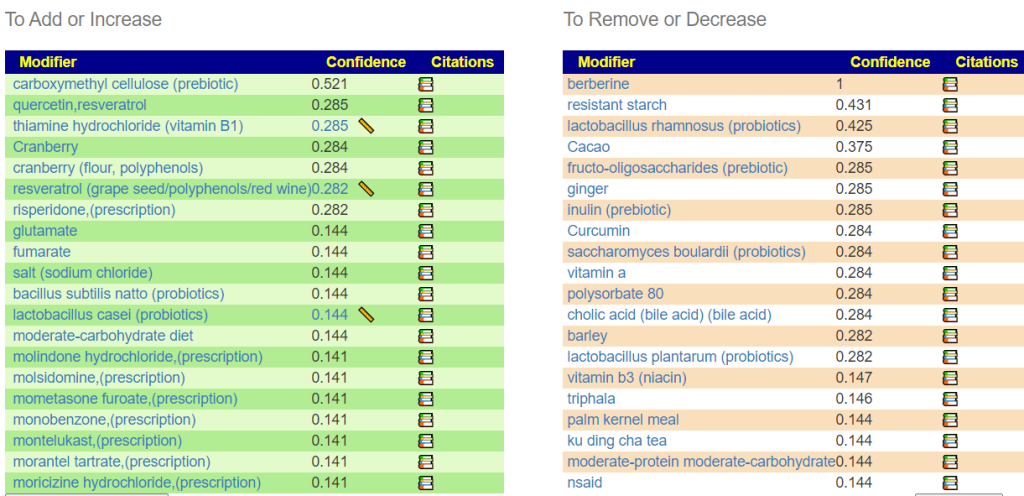The width and height of the screenshot is (1024, 496).
Task: Open citations icon for barley row
Action: pos(950,336)
